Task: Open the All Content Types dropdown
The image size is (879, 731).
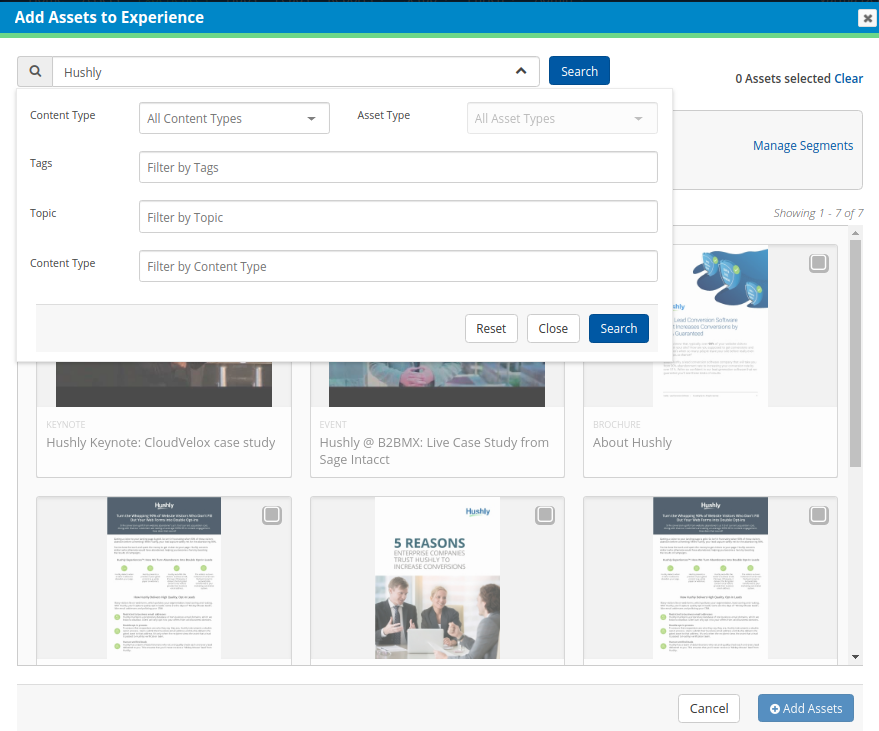Action: tap(234, 118)
